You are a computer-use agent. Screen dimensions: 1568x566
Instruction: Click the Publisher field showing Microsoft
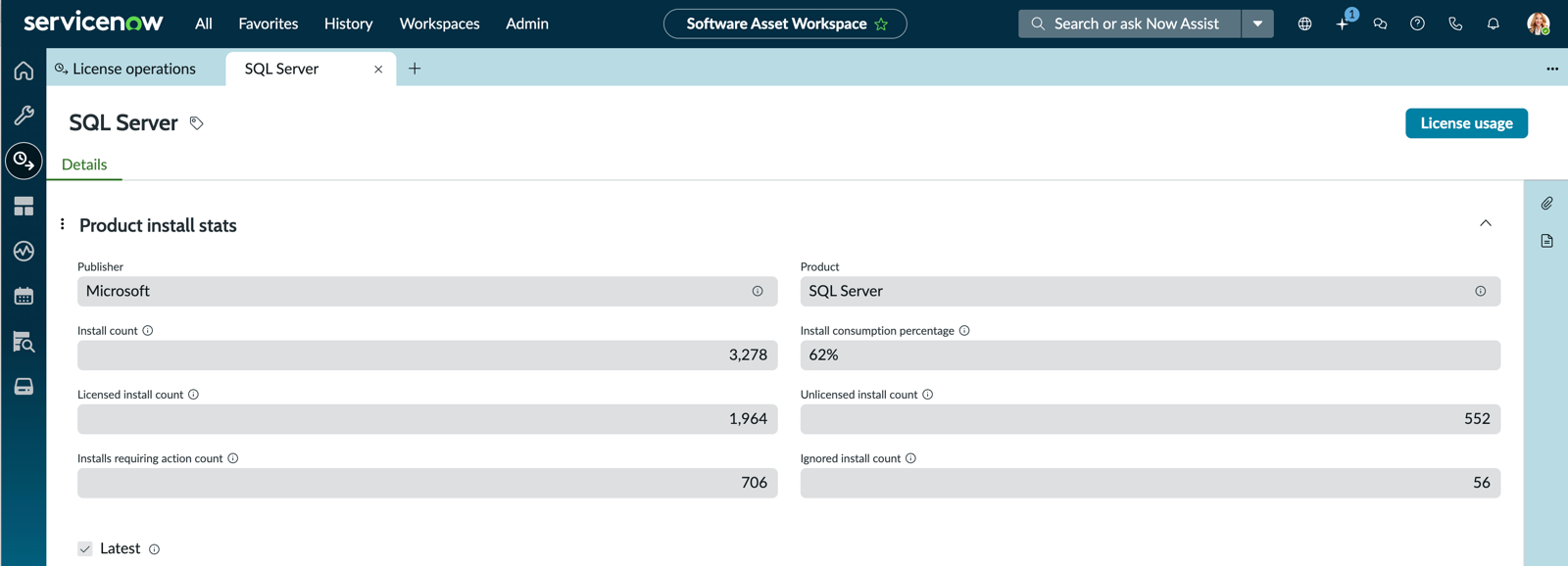pyautogui.click(x=427, y=291)
